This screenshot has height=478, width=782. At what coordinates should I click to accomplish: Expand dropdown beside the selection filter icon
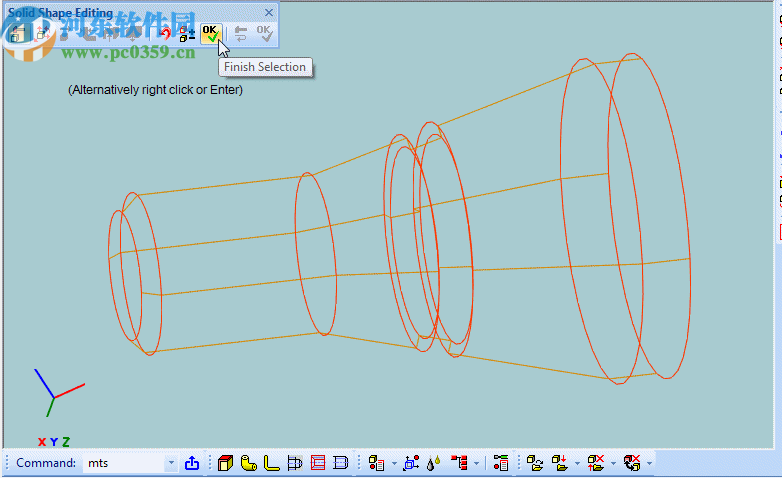[x=394, y=463]
